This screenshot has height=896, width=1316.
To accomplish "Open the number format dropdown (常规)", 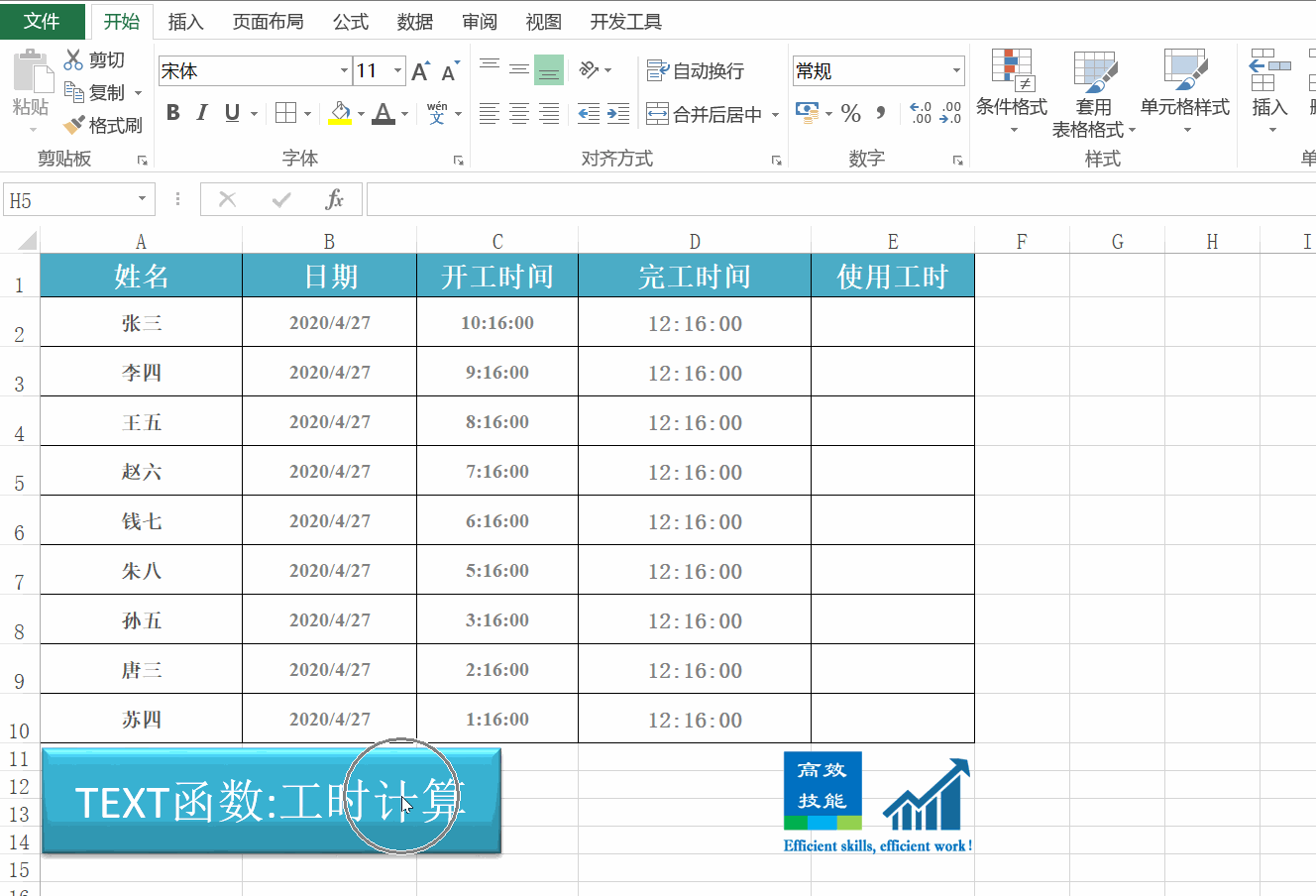I will (956, 70).
